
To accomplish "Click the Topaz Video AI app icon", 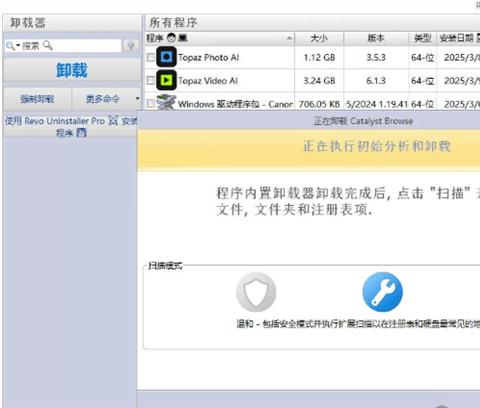I will click(167, 80).
